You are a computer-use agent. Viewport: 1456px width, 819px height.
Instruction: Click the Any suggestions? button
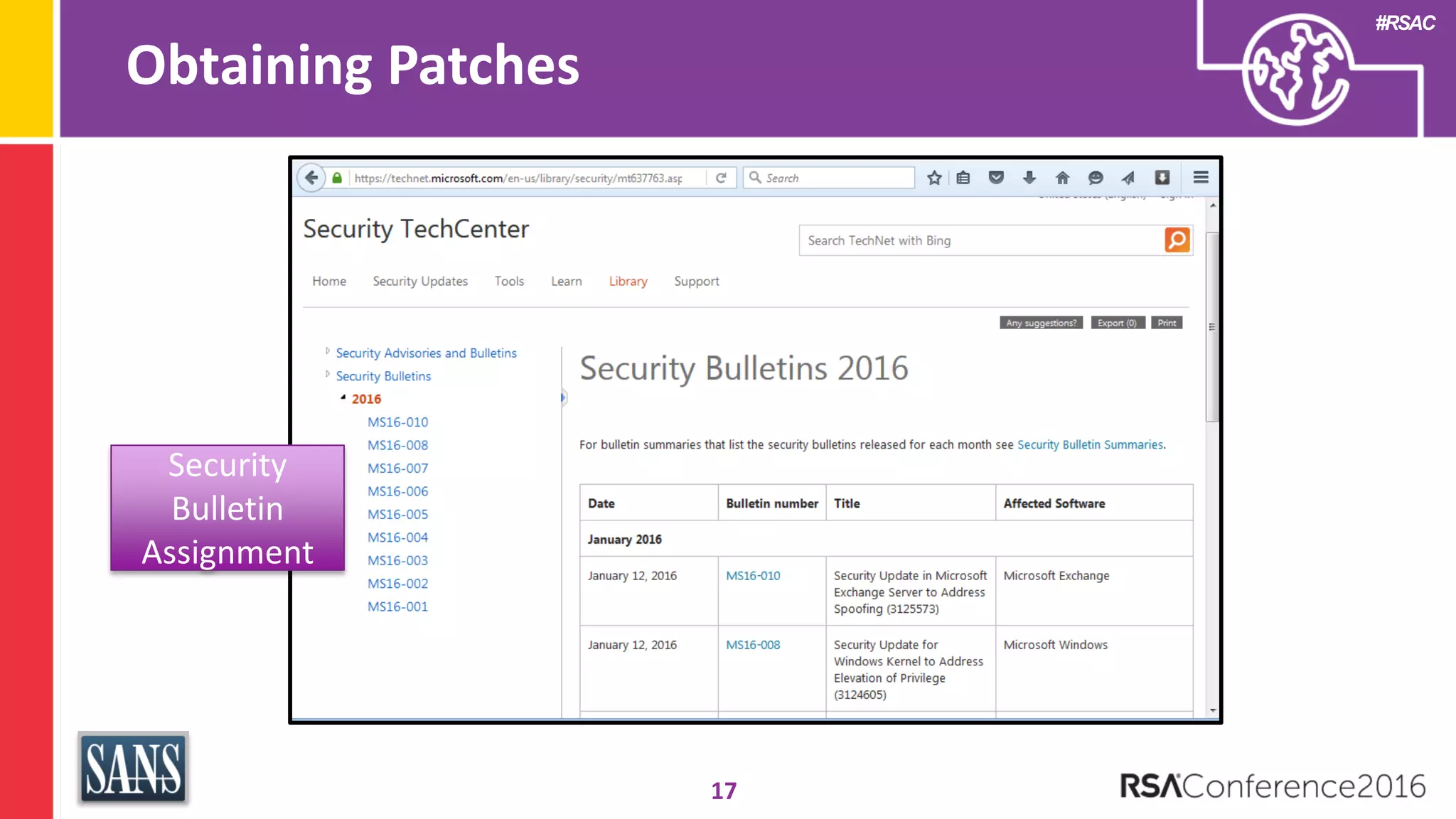(1041, 323)
